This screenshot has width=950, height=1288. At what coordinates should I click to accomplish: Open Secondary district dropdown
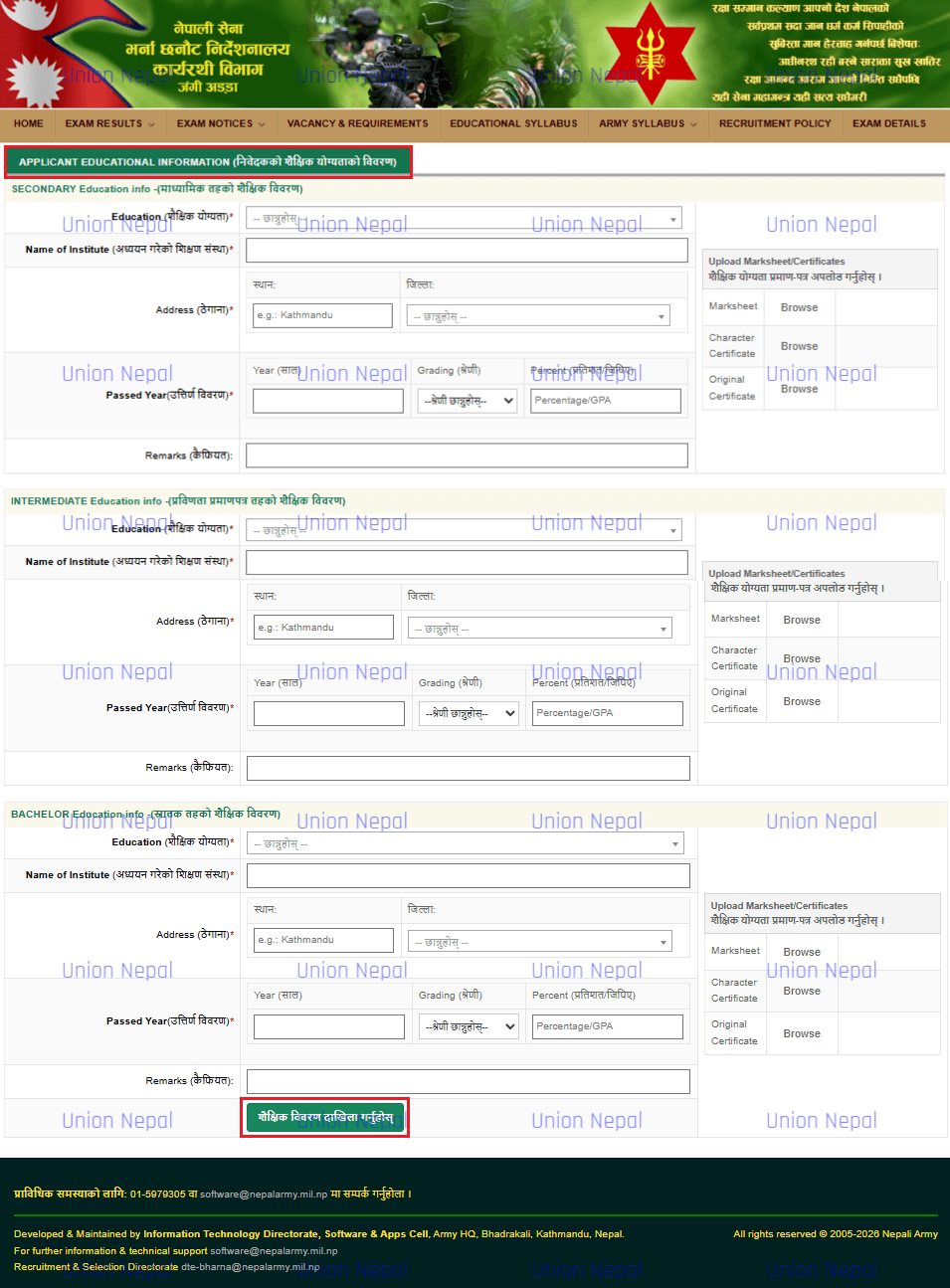tap(538, 316)
